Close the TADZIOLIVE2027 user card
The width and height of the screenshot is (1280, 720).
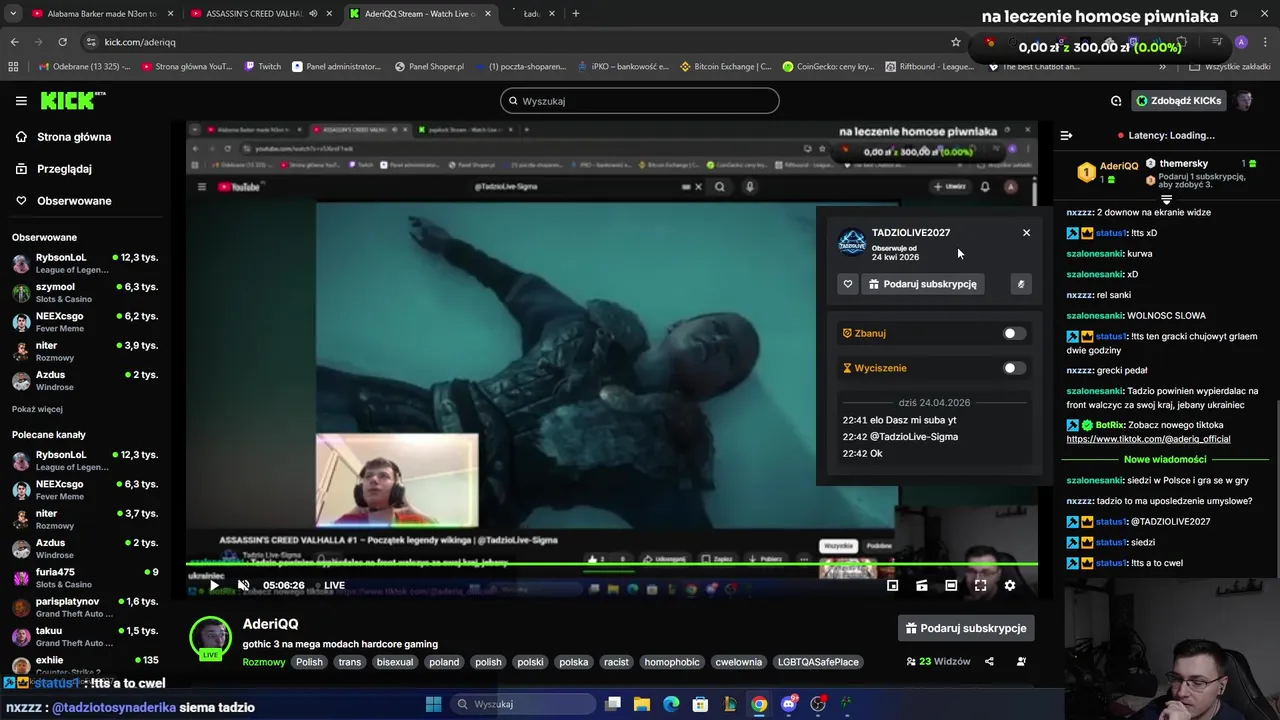tap(1026, 233)
